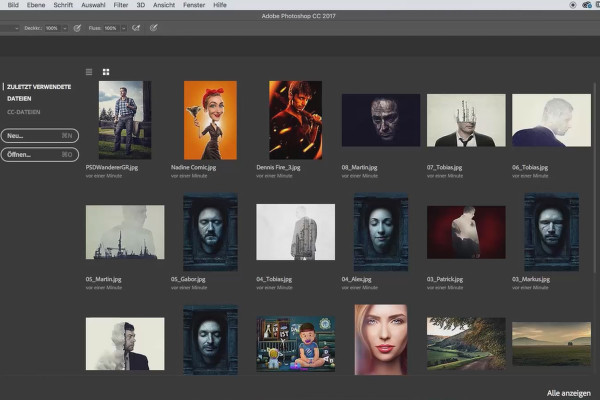Click the 08_Martin.jpg file name
Screen dimensions: 600x400
click(359, 167)
